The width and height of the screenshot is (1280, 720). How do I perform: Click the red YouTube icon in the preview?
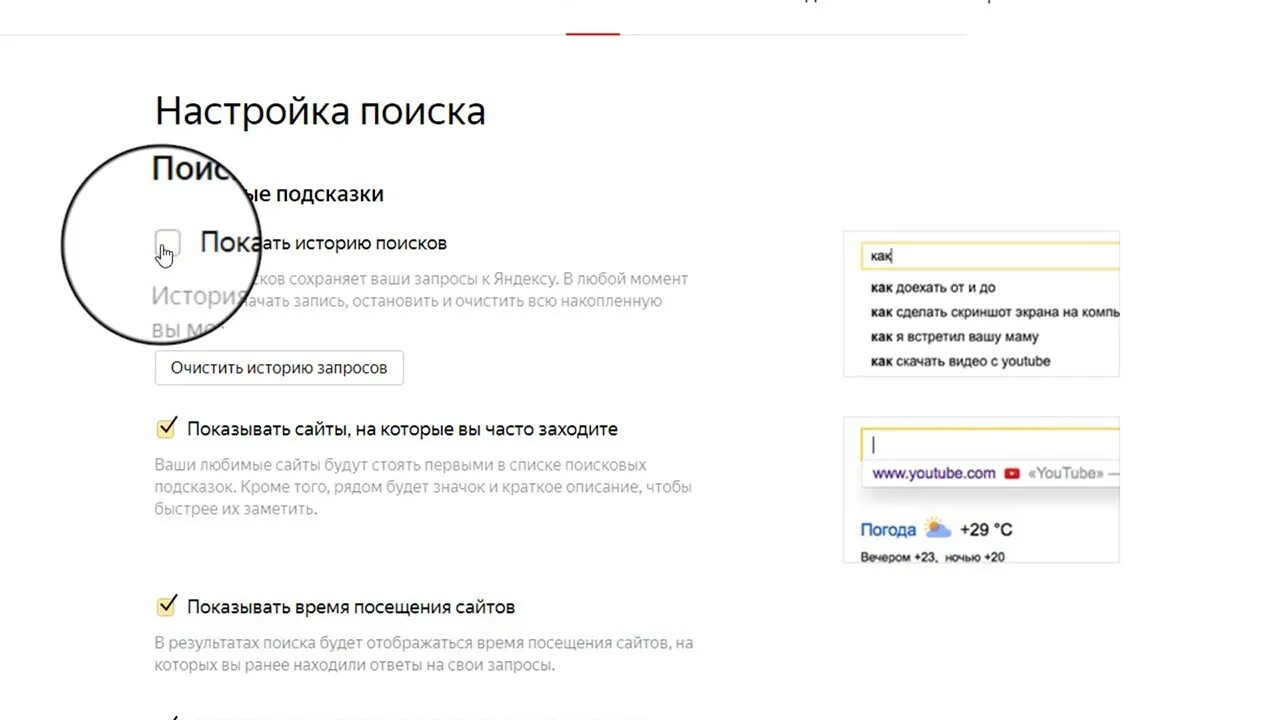[x=1012, y=473]
